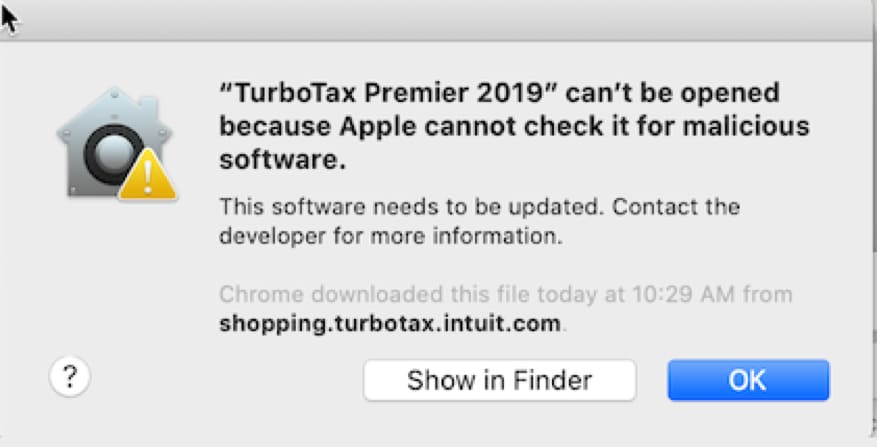Click the scrollbar on the dialog's right edge
The image size is (877, 447).
pos(874,145)
